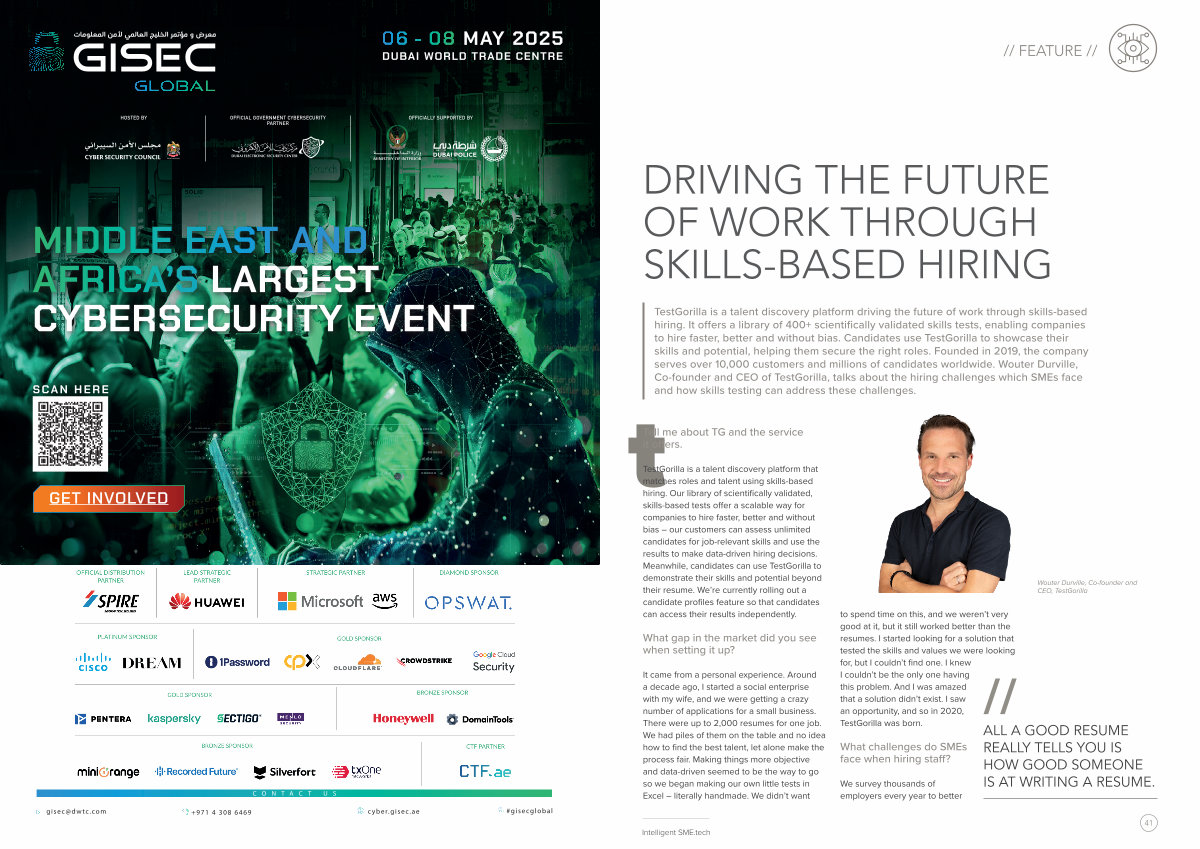Click the "06 - 08 MAY 2025" date
1200x849 pixels.
pyautogui.click(x=472, y=39)
